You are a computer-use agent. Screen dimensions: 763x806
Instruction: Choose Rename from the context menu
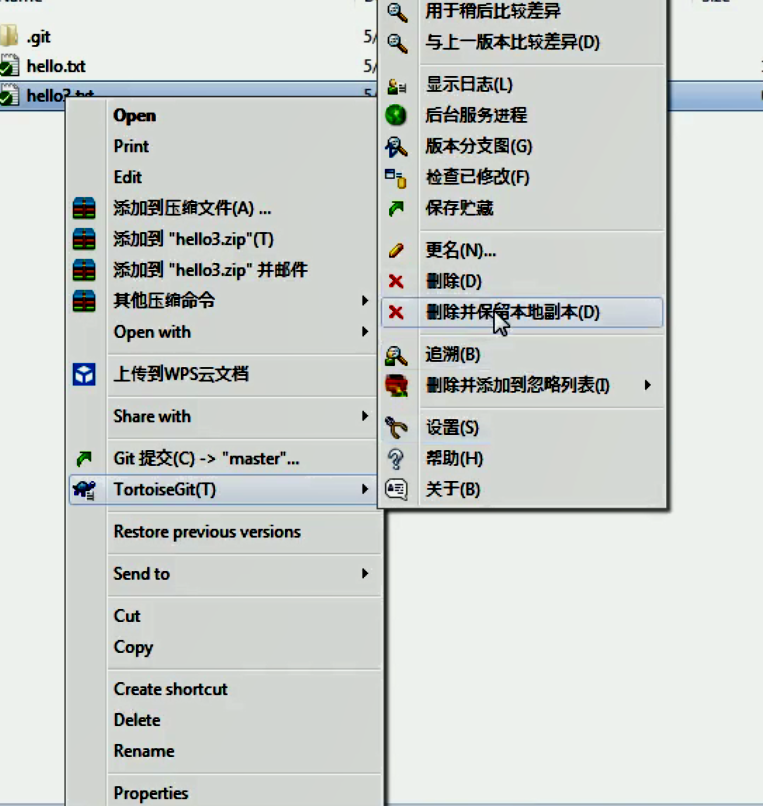[144, 751]
